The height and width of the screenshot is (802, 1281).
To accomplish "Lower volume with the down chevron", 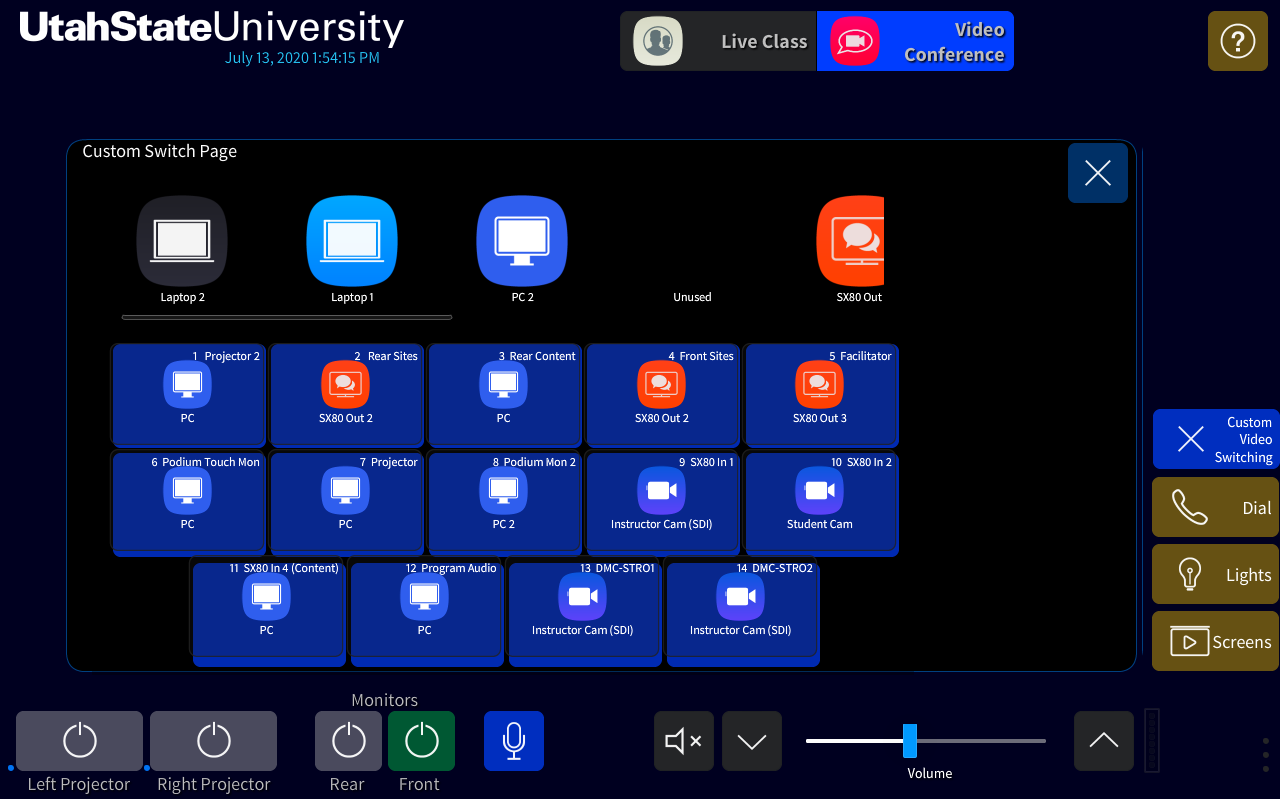I will click(751, 741).
